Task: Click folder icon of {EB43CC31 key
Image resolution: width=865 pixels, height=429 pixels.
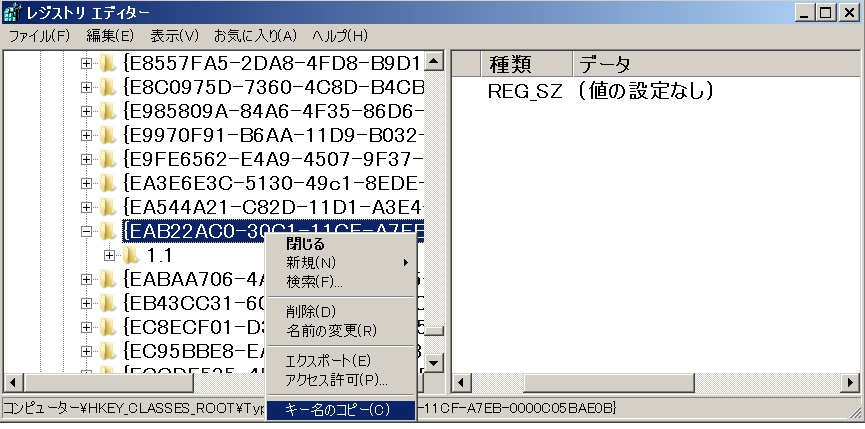Action: point(108,303)
